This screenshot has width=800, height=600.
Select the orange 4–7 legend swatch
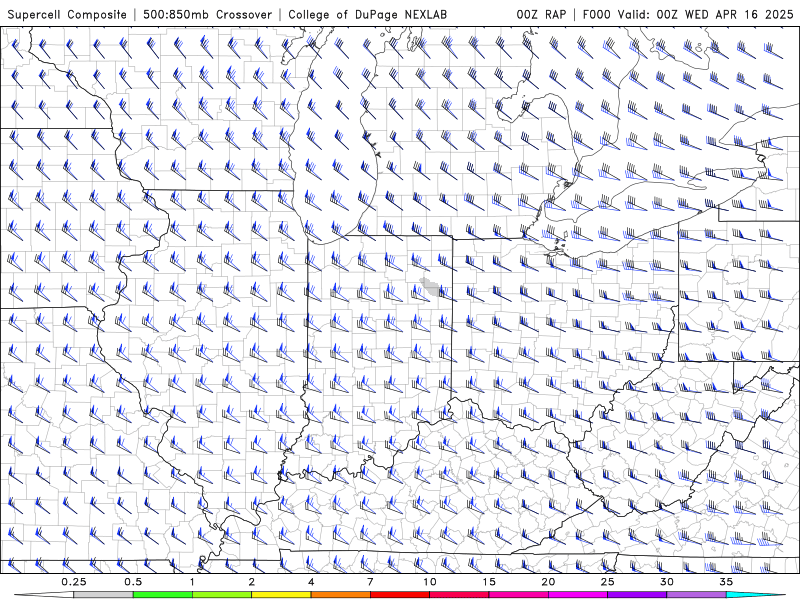341,595
